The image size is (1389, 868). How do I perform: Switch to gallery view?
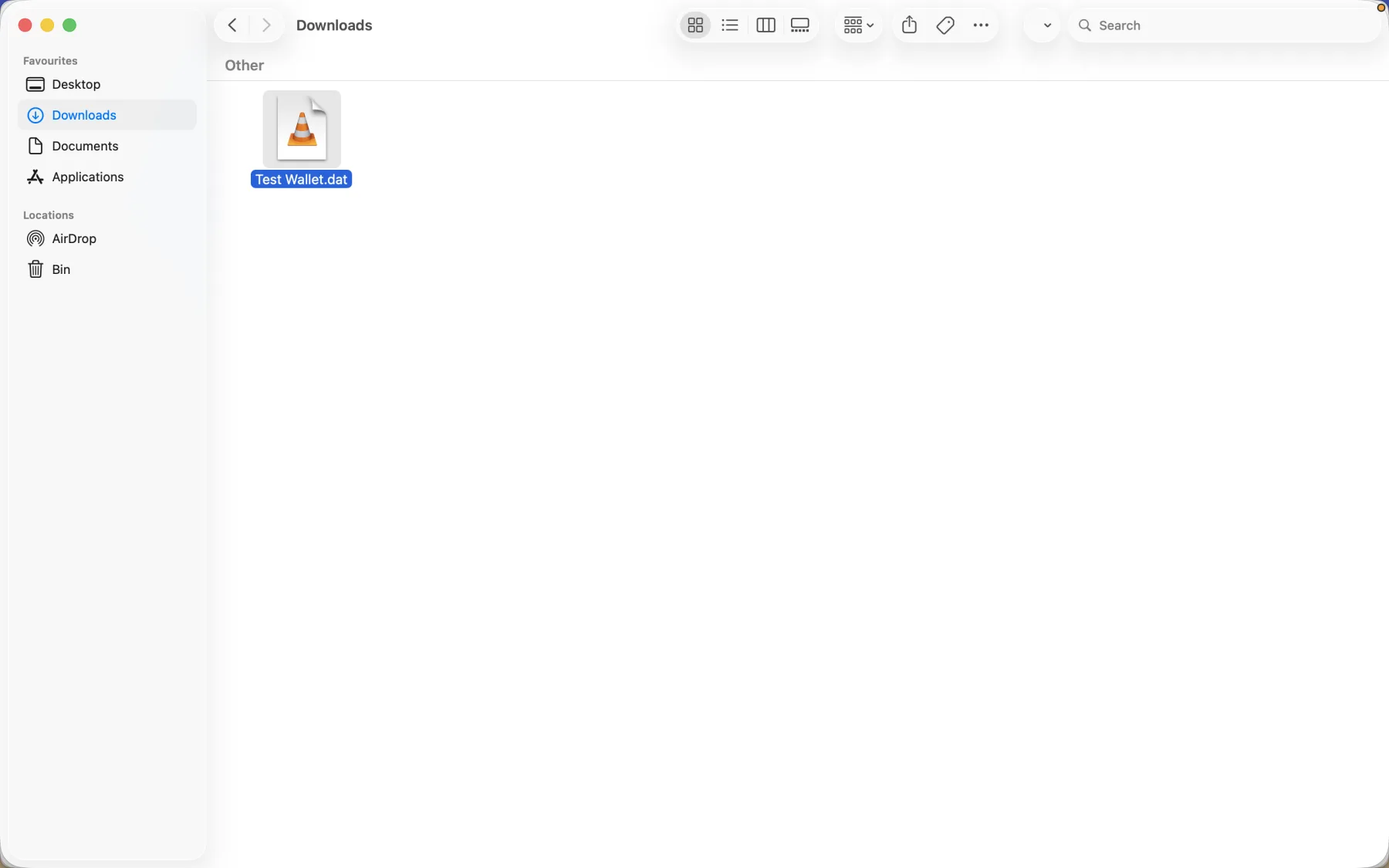[x=800, y=25]
